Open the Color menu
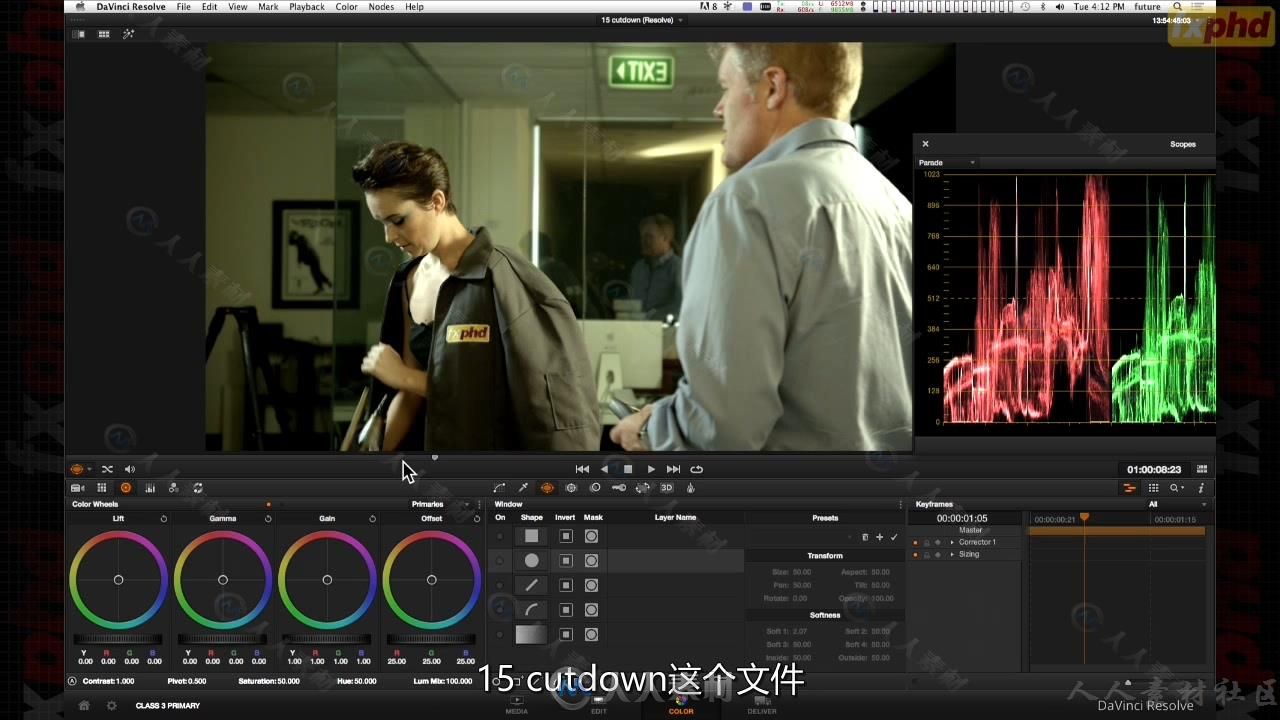 (346, 7)
